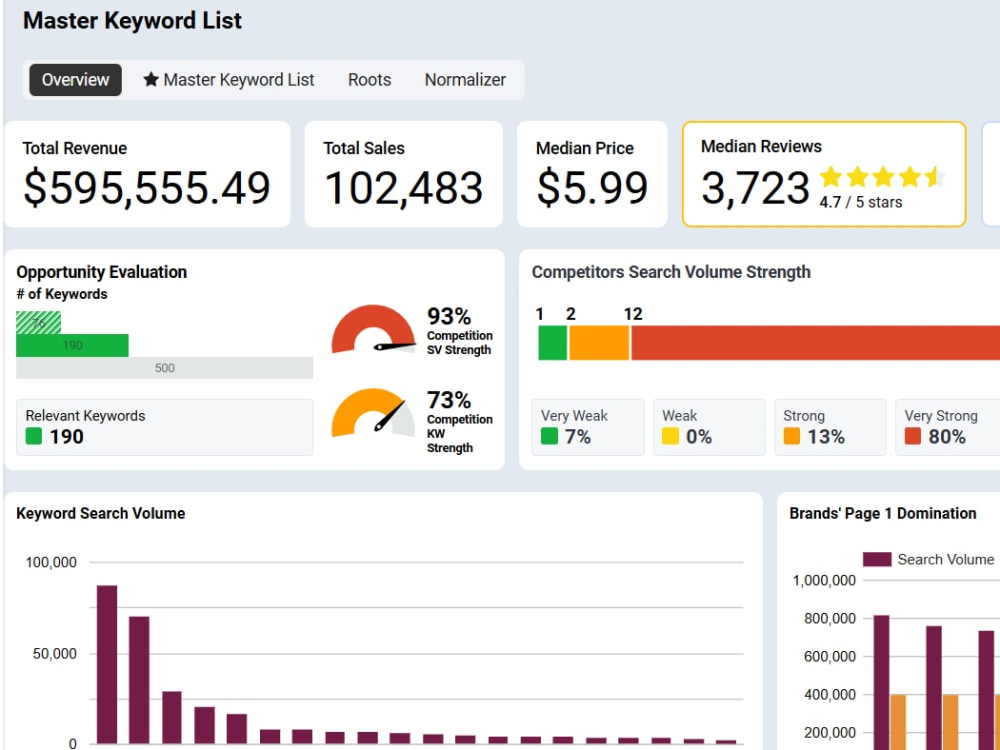The width and height of the screenshot is (1000, 750).
Task: Switch to the Overview tab
Action: tap(75, 80)
